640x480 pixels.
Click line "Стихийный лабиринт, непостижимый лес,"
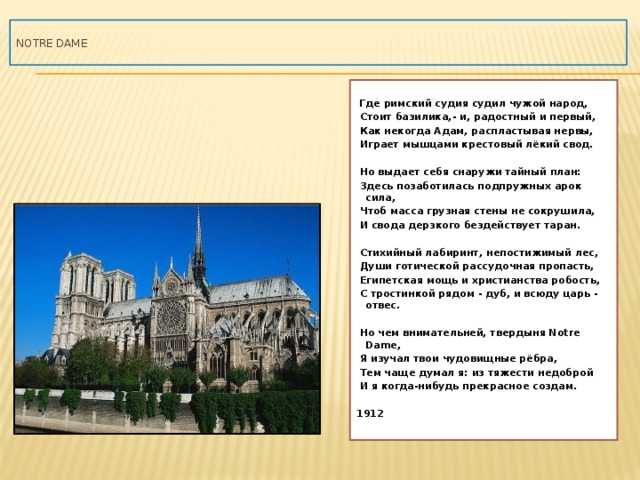coord(479,253)
